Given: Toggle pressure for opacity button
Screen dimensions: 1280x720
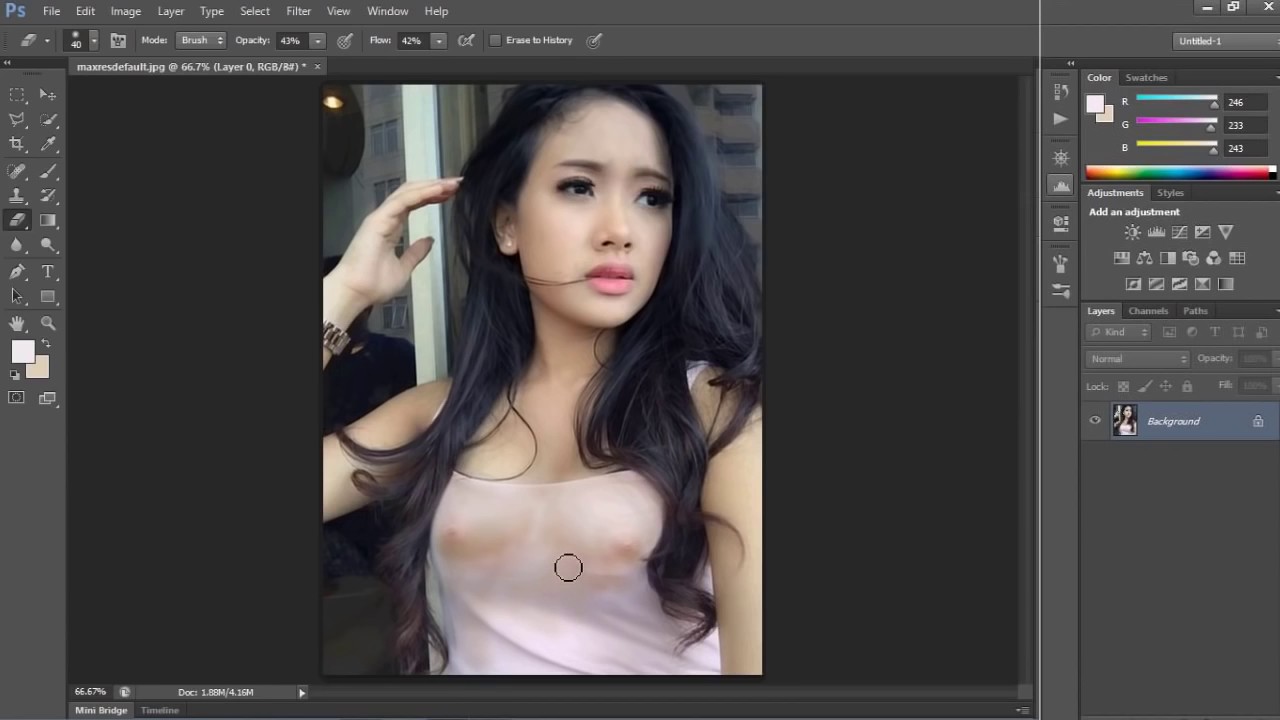Looking at the screenshot, I should (x=345, y=40).
